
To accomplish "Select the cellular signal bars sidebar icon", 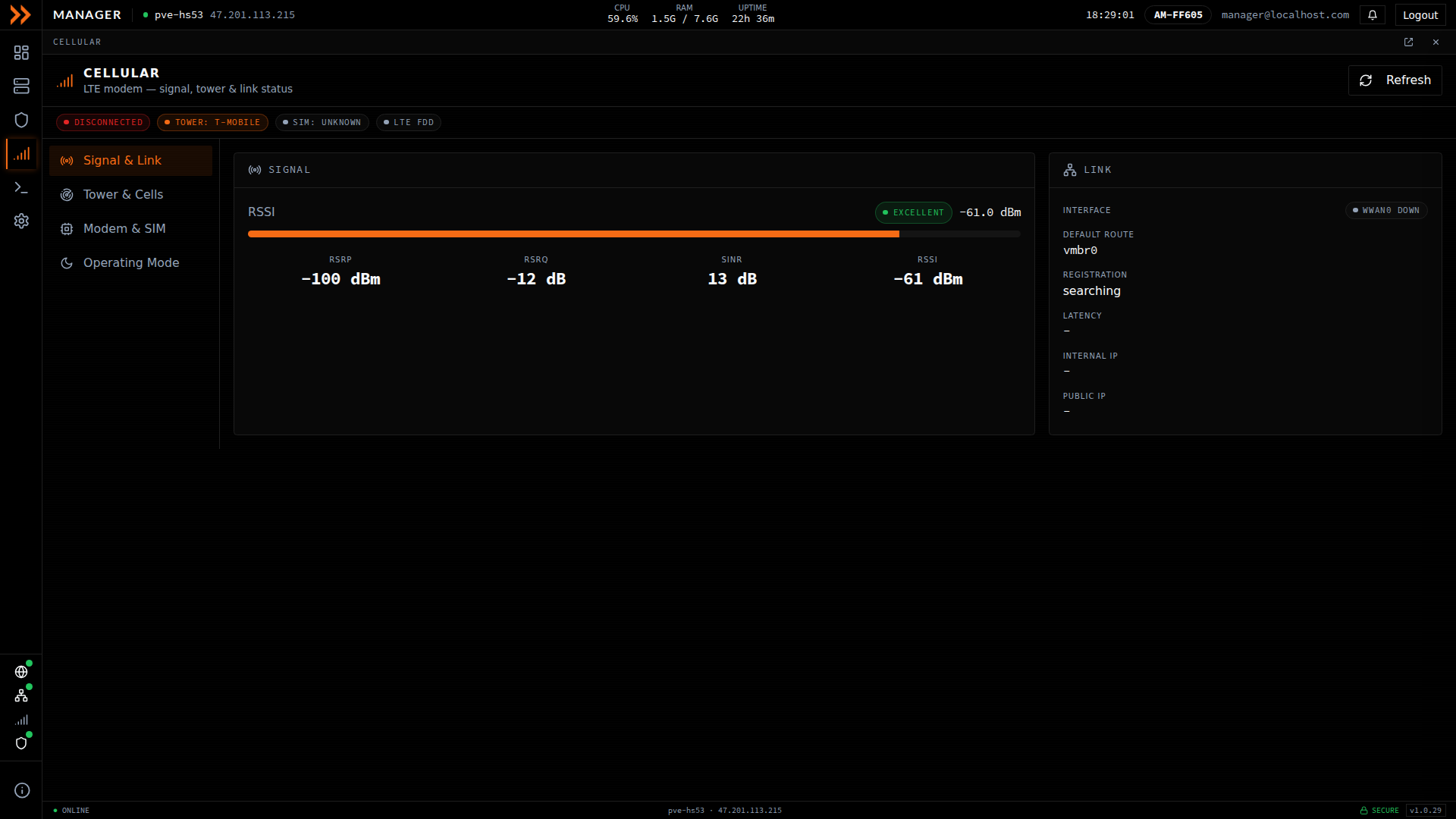I will pos(21,154).
